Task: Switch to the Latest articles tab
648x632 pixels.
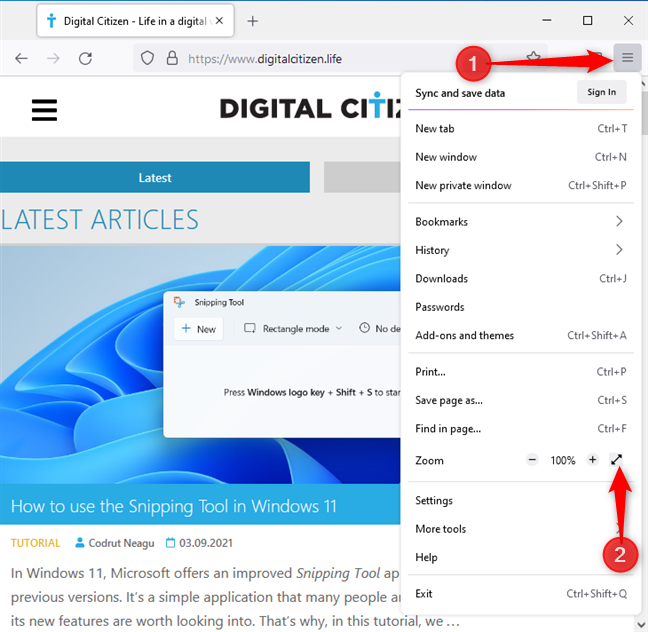Action: tap(155, 177)
